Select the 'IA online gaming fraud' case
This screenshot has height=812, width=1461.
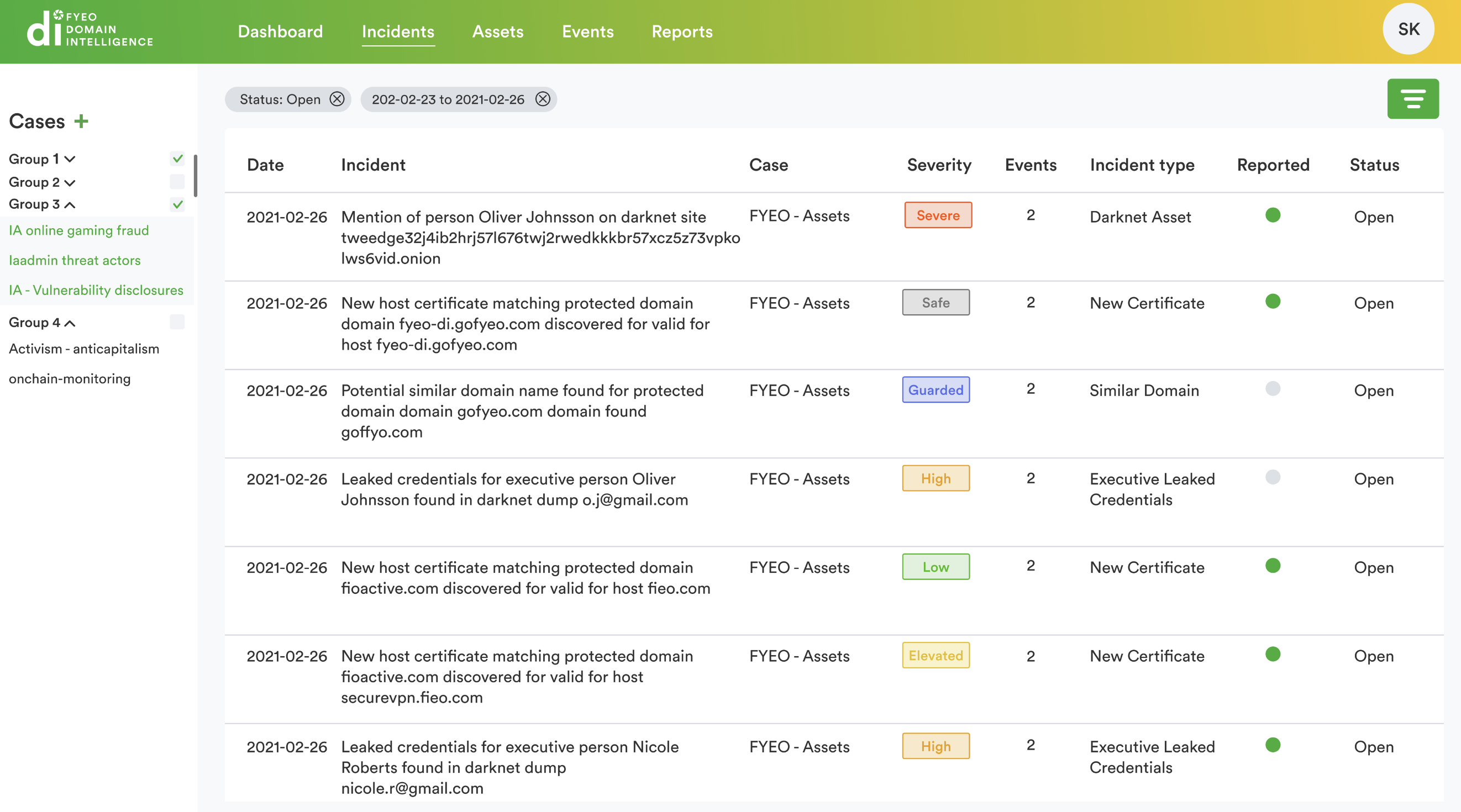click(78, 230)
